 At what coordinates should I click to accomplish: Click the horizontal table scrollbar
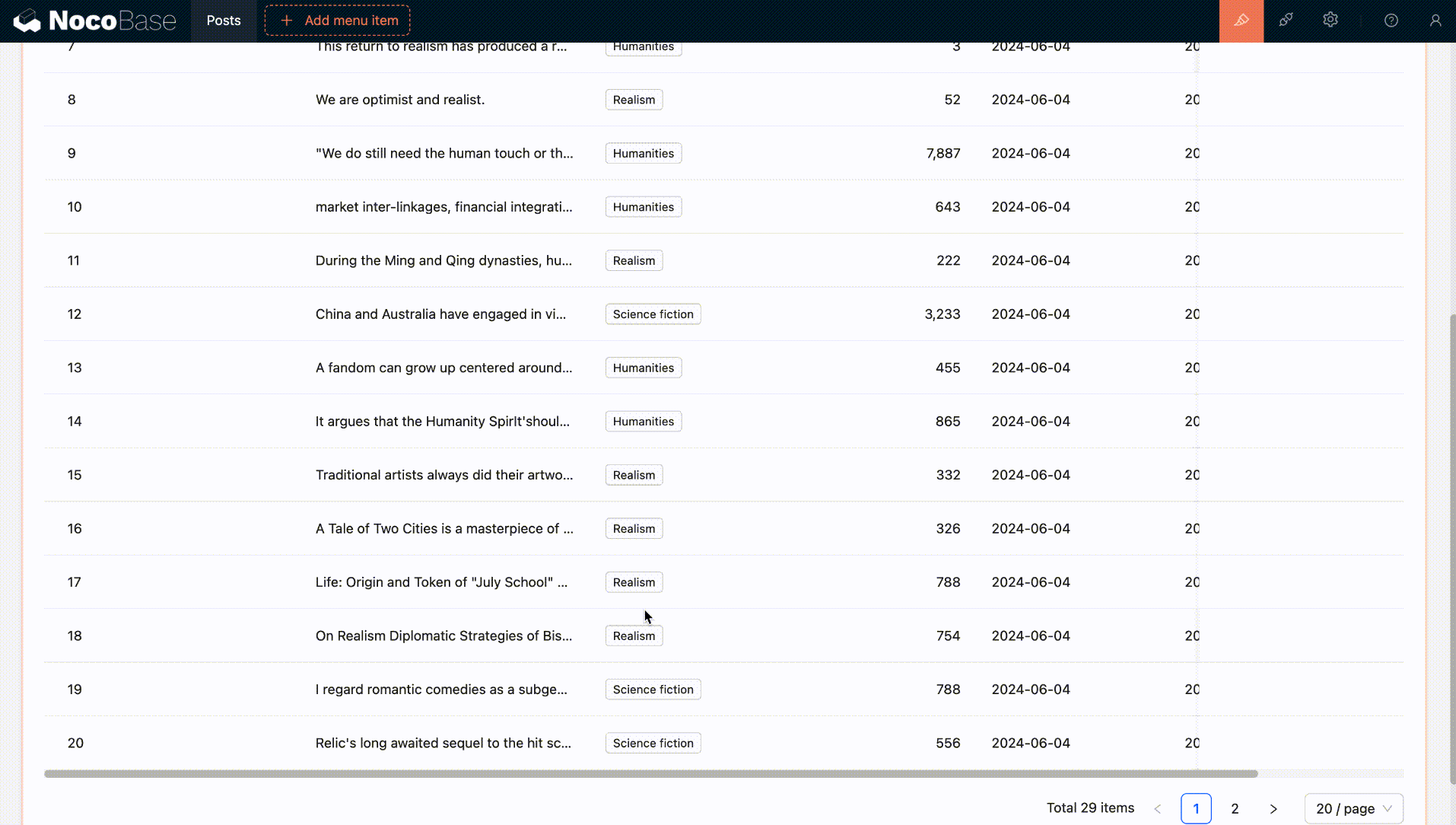click(x=650, y=774)
